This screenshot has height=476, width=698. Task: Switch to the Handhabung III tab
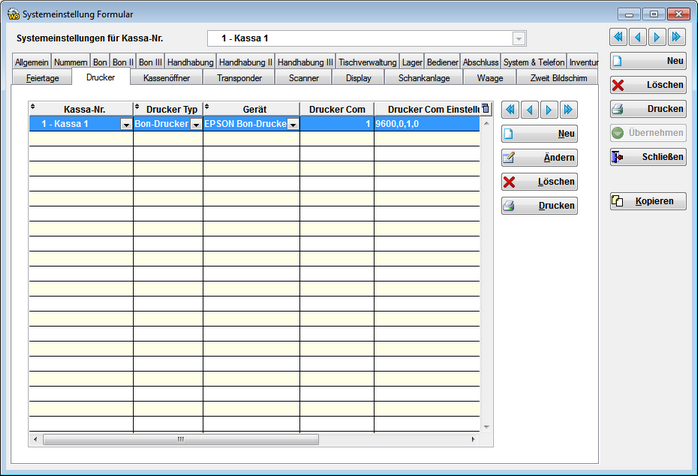(305, 62)
